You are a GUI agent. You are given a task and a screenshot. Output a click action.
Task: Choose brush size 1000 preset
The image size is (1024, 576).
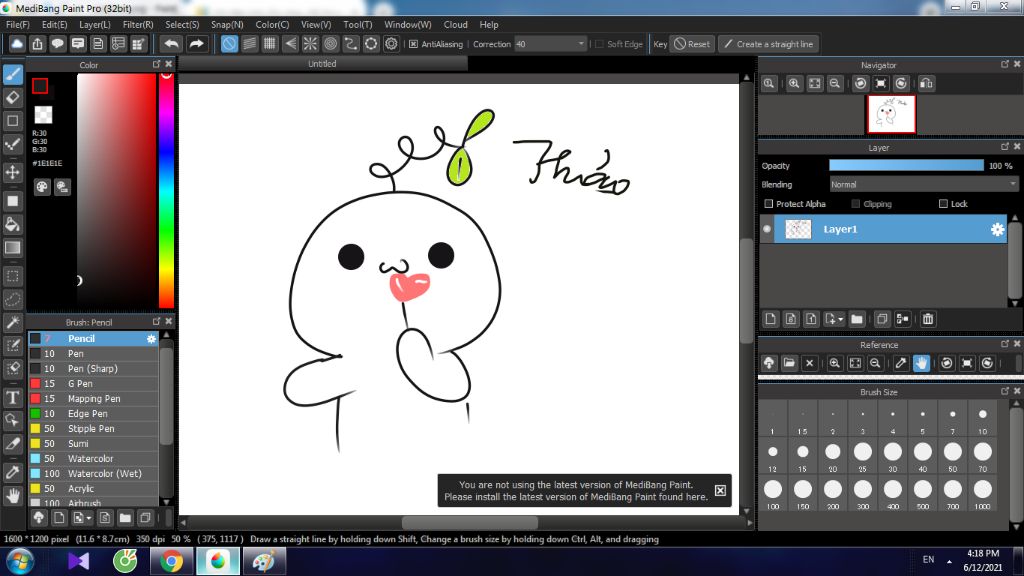click(x=983, y=493)
